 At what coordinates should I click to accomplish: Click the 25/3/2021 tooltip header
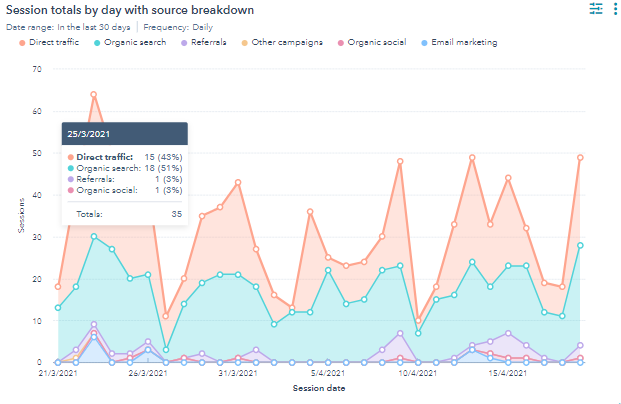(x=124, y=133)
